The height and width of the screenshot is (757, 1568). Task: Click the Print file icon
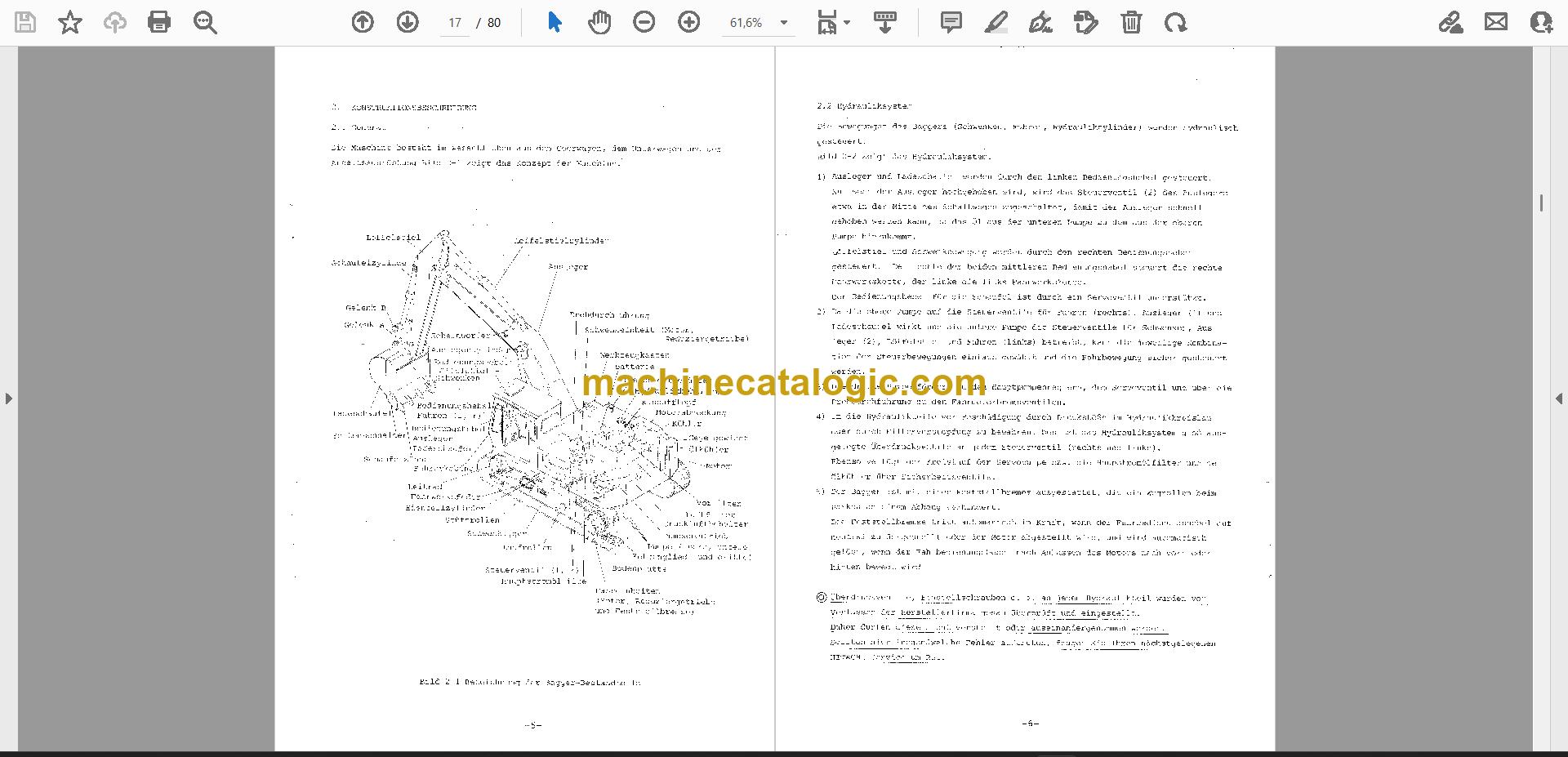pos(159,22)
